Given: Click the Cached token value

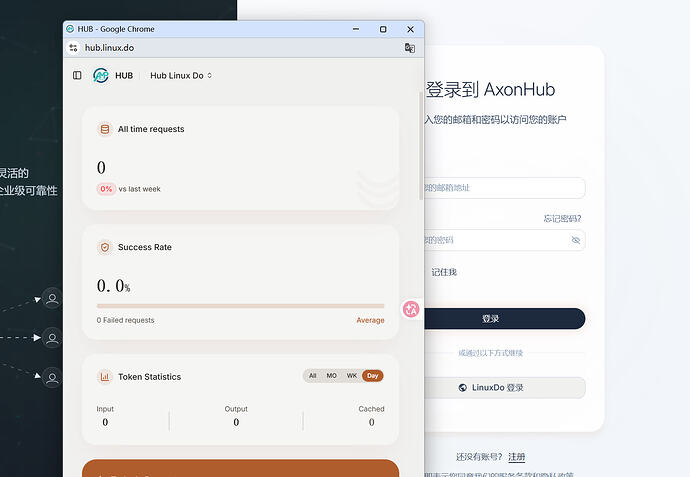Looking at the screenshot, I should (372, 422).
